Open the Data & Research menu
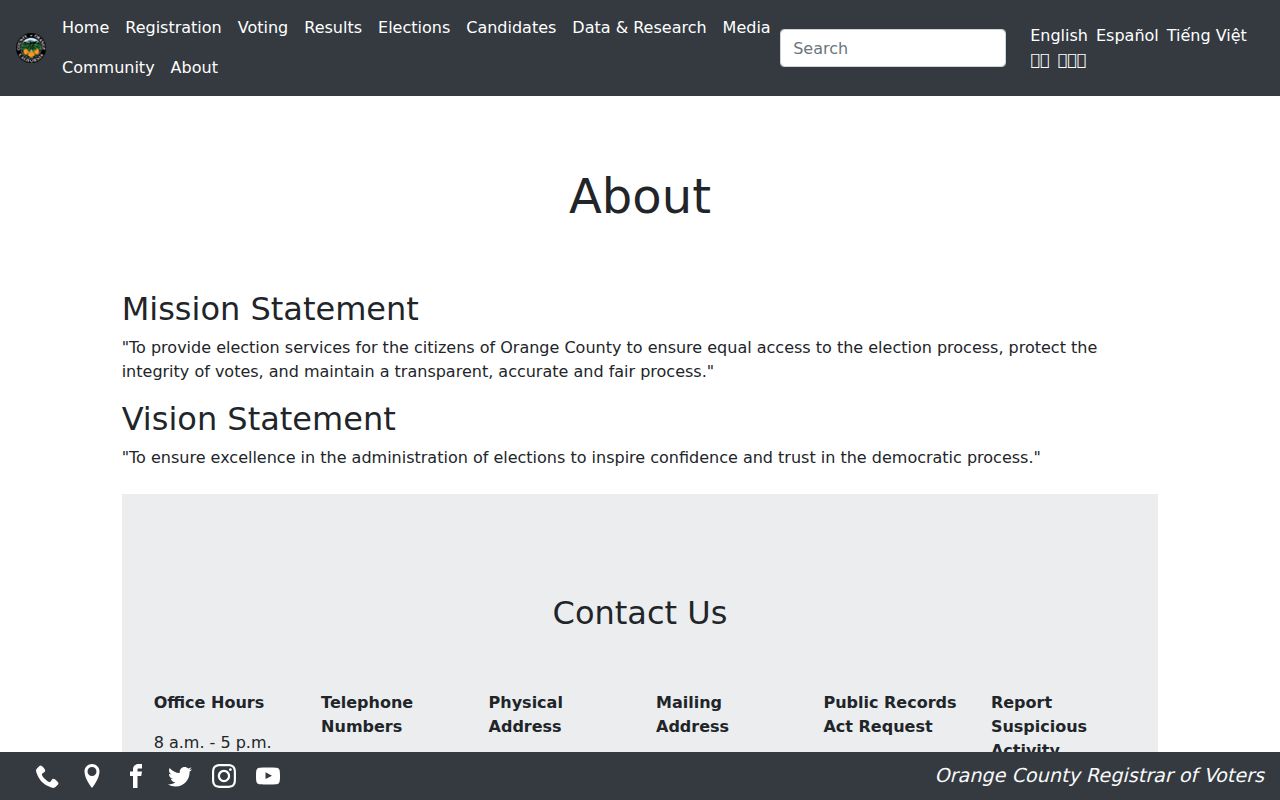Viewport: 1280px width, 800px height. [639, 28]
